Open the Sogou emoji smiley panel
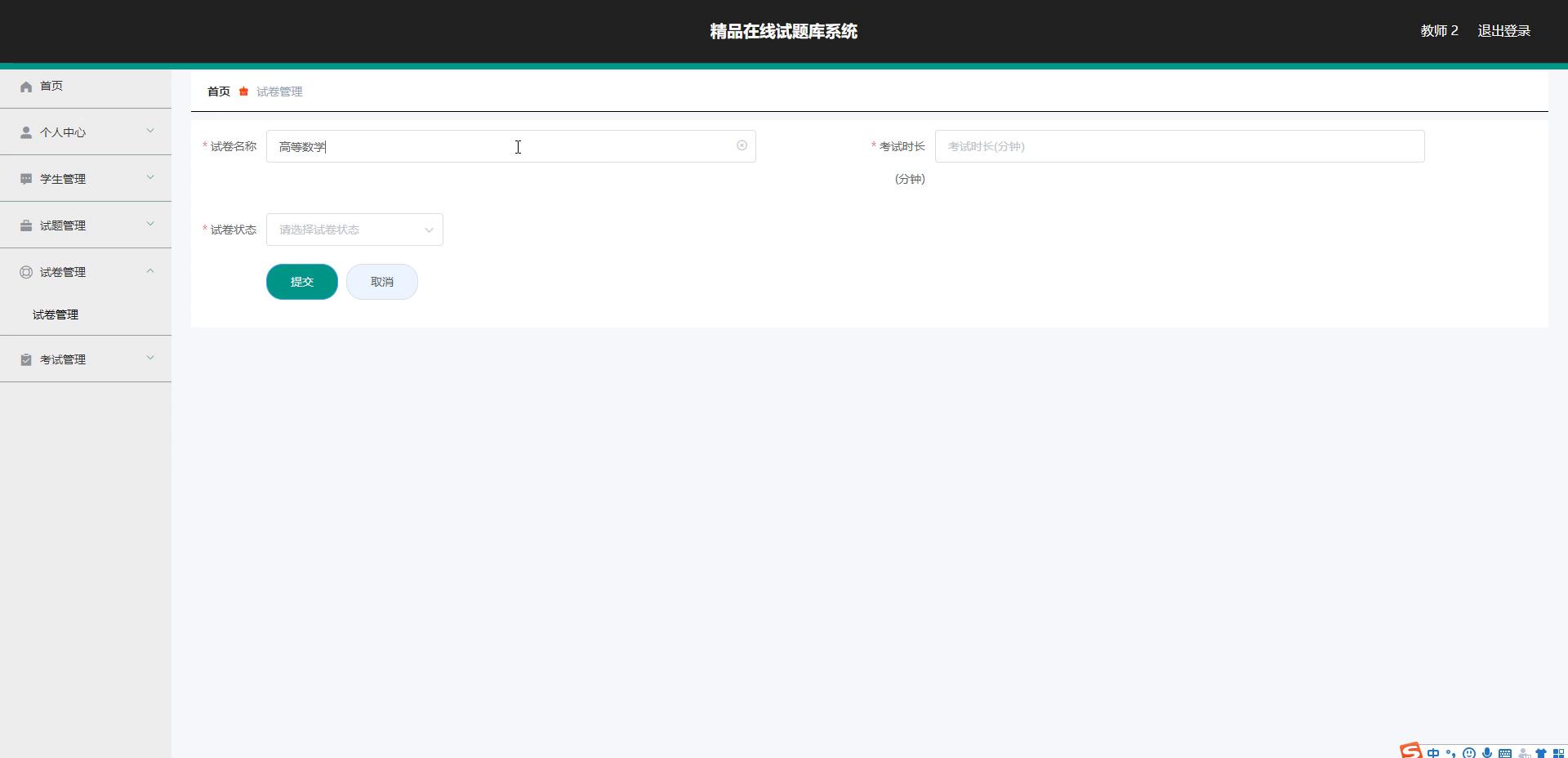This screenshot has width=1568, height=758. [x=1469, y=753]
